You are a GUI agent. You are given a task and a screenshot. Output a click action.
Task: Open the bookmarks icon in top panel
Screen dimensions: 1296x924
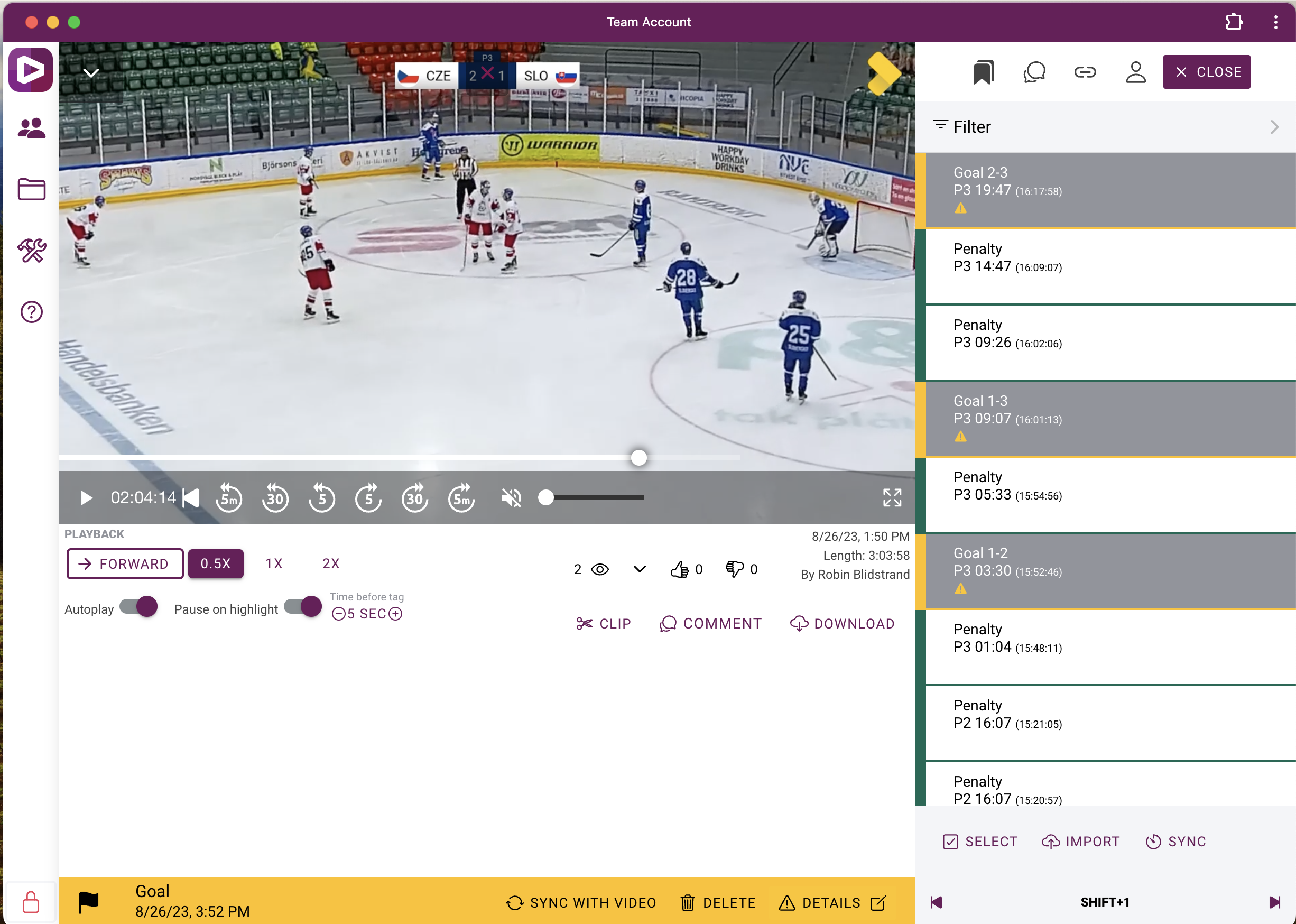click(983, 72)
